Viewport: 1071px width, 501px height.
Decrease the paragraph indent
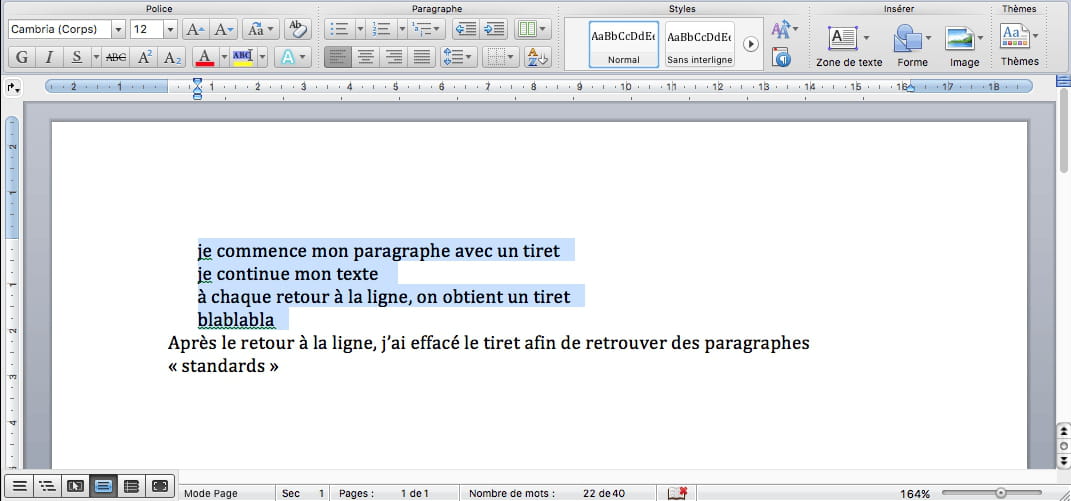[x=464, y=29]
